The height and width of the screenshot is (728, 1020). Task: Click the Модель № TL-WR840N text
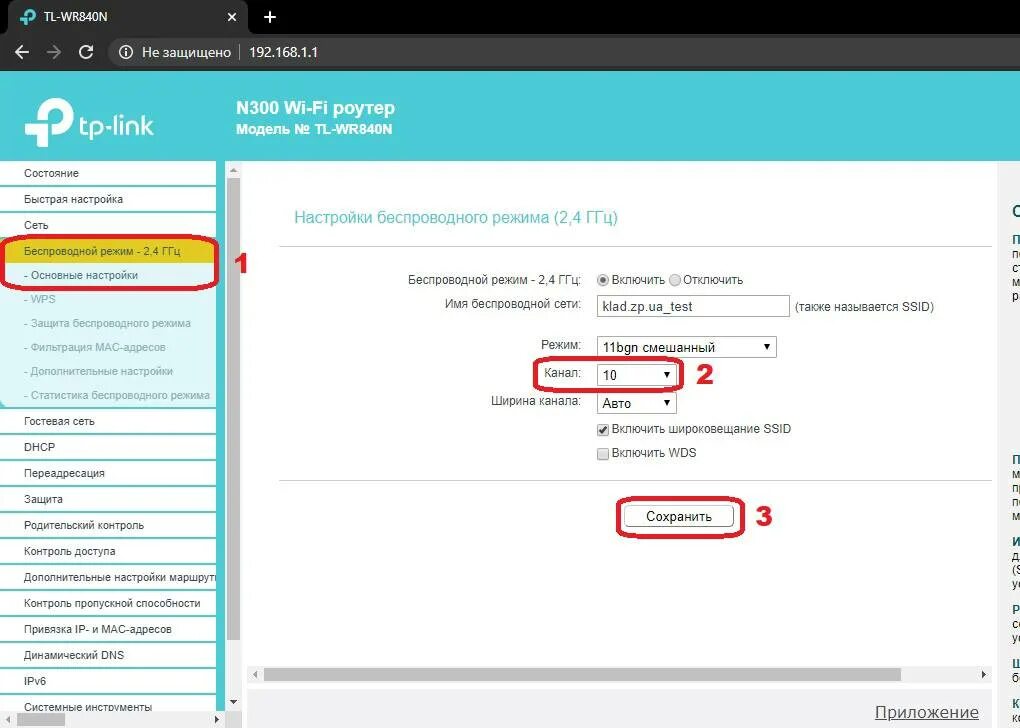[314, 129]
